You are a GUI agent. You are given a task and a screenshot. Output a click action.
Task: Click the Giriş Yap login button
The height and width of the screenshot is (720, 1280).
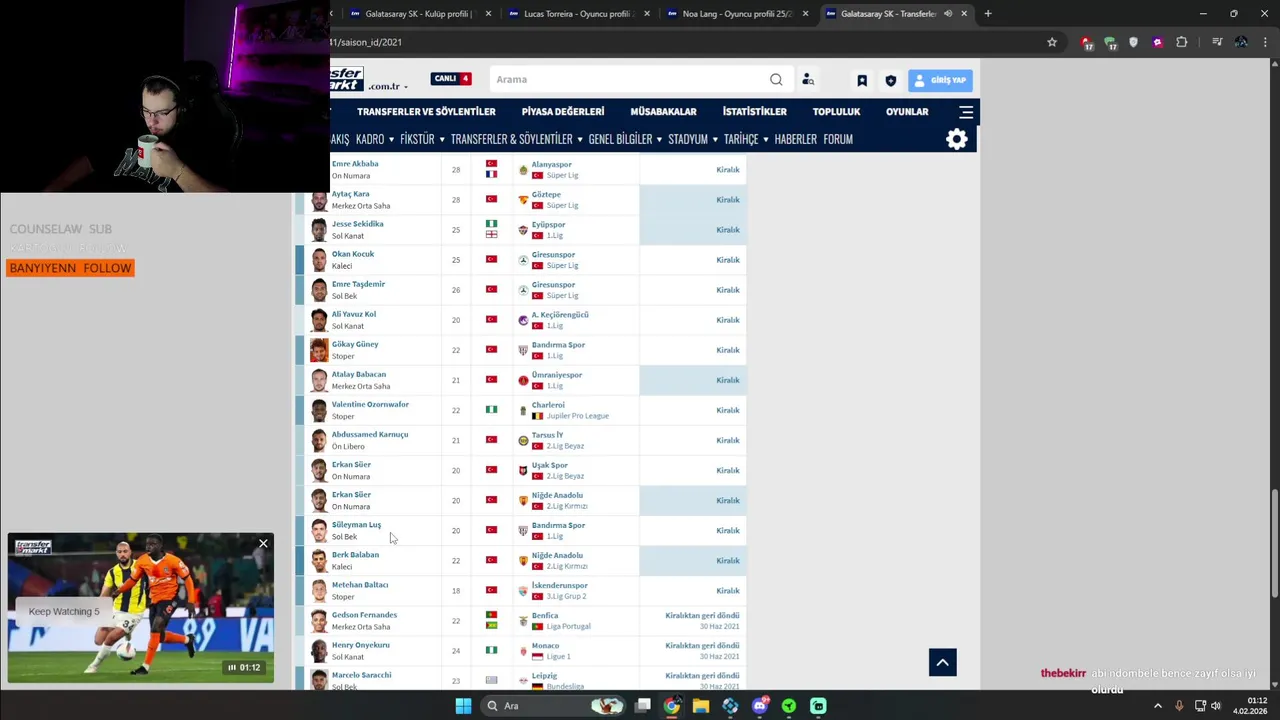coord(939,80)
